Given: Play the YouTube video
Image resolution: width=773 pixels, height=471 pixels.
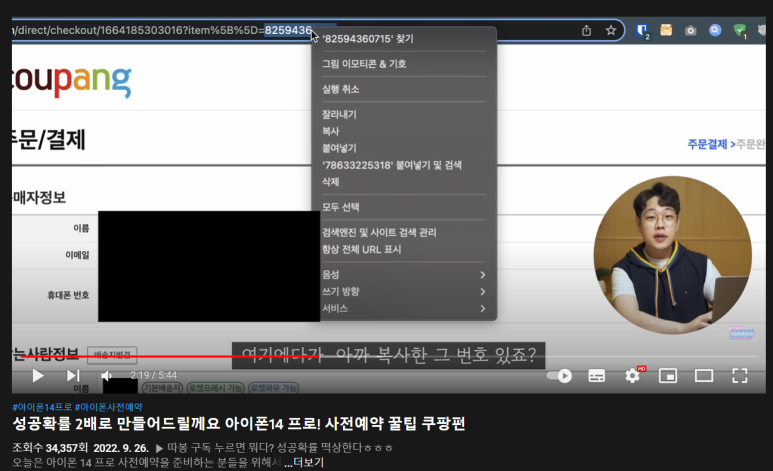Looking at the screenshot, I should pos(38,376).
